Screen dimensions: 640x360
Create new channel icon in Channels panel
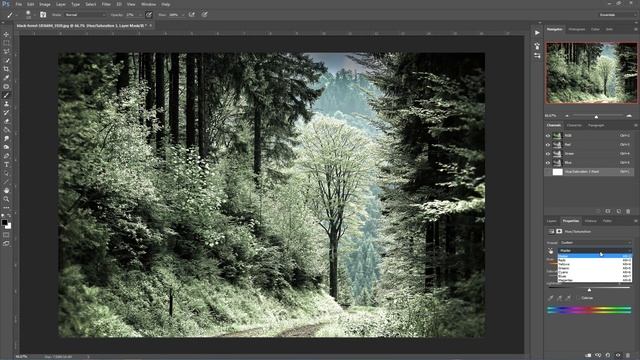(x=618, y=211)
